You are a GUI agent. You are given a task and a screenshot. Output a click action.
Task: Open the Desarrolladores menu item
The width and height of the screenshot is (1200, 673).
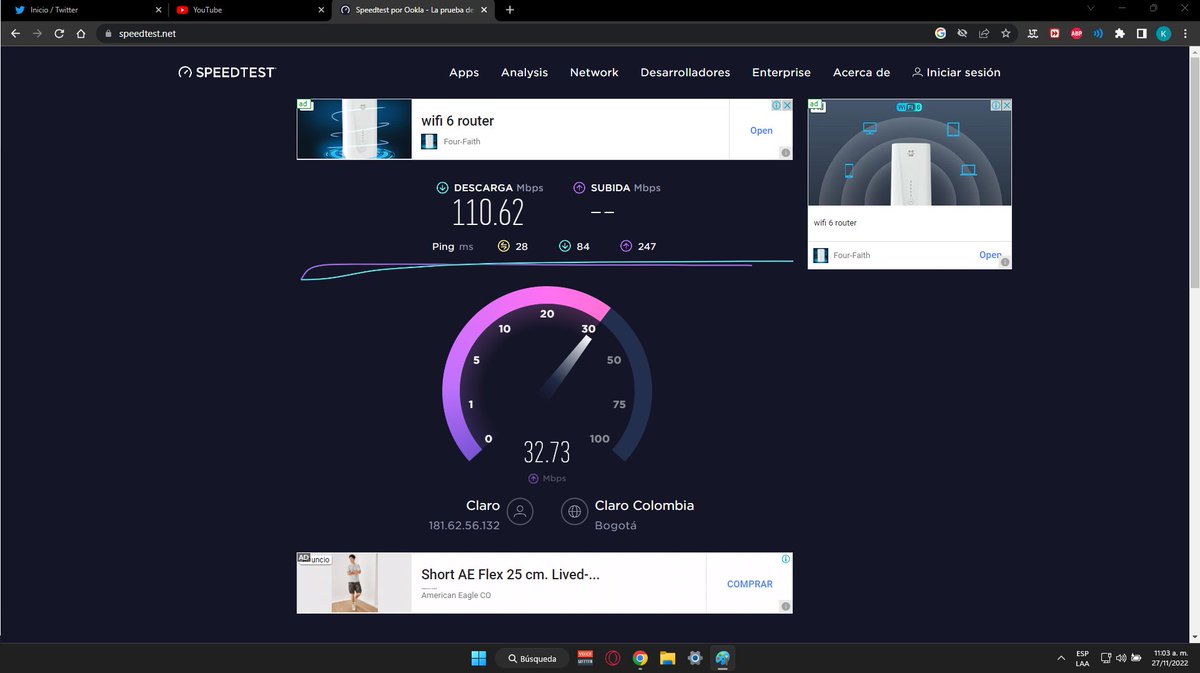(x=685, y=72)
